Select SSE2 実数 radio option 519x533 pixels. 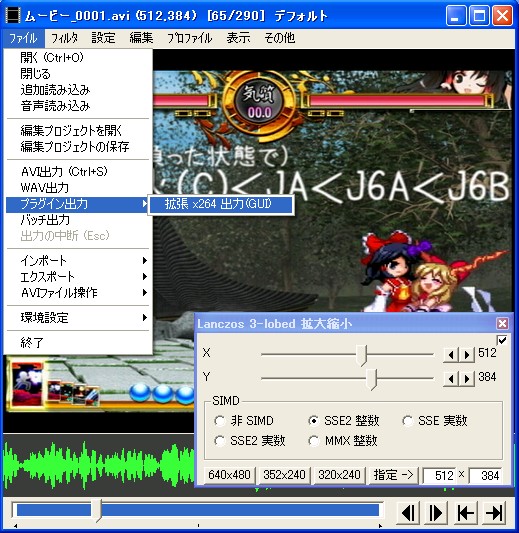(x=220, y=441)
